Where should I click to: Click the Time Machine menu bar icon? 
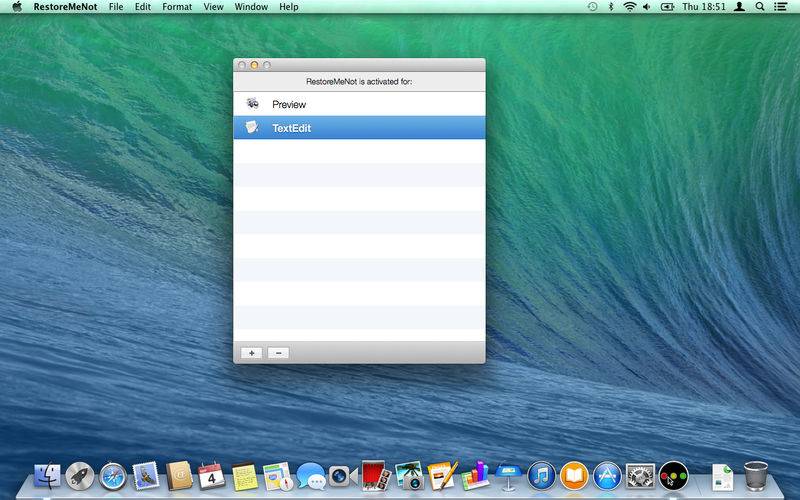[x=592, y=7]
